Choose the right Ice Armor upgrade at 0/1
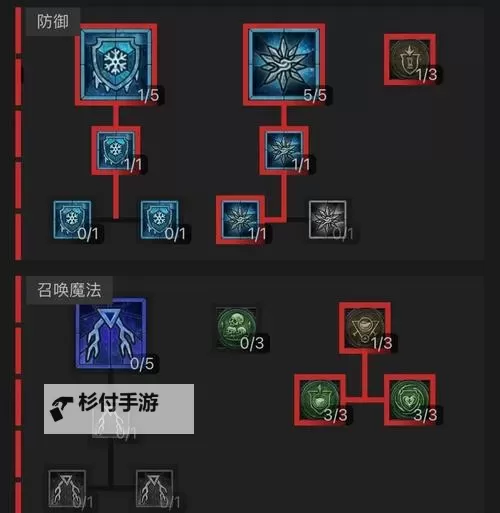 point(159,220)
